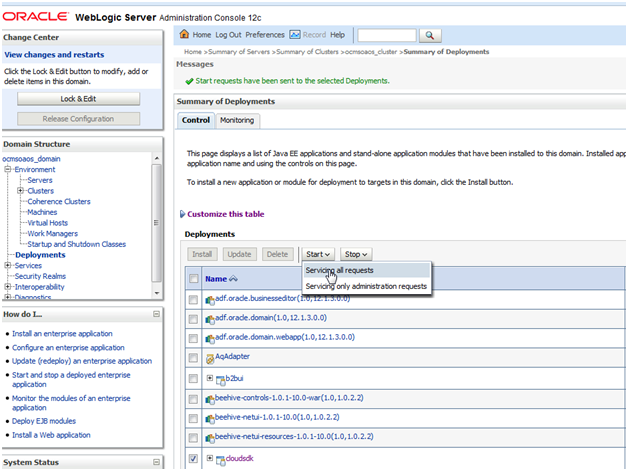
Task: Expand the Interoperability tree node
Action: (x=8, y=287)
